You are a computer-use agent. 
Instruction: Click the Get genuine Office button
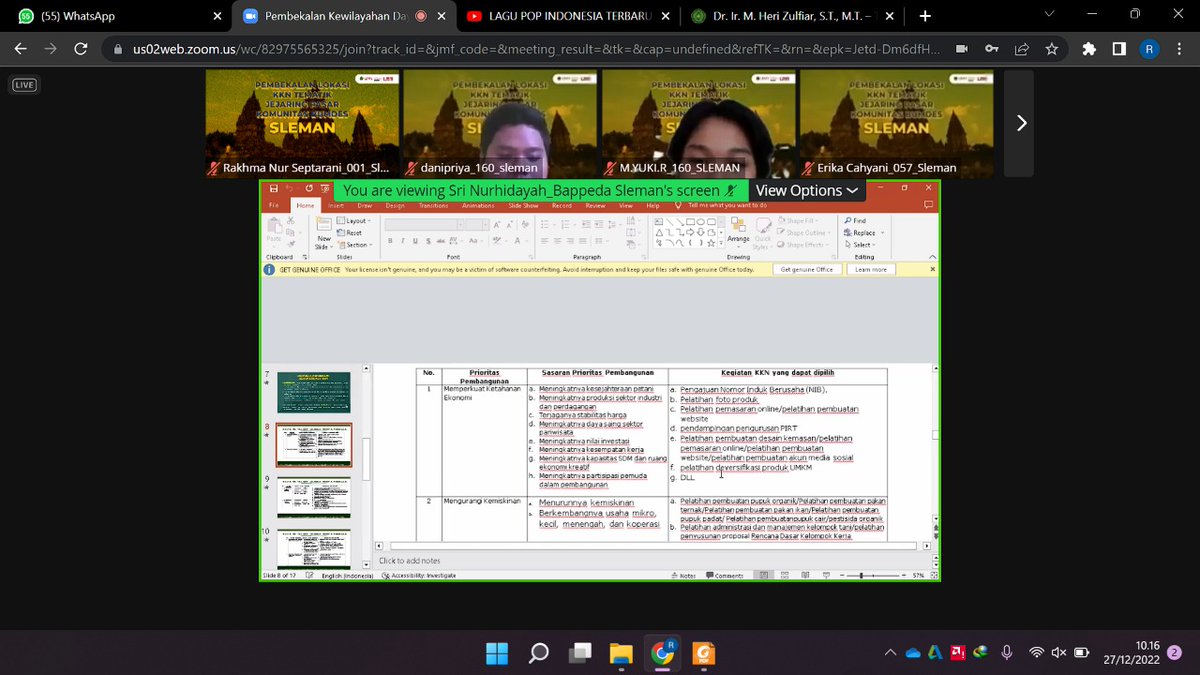tap(806, 269)
